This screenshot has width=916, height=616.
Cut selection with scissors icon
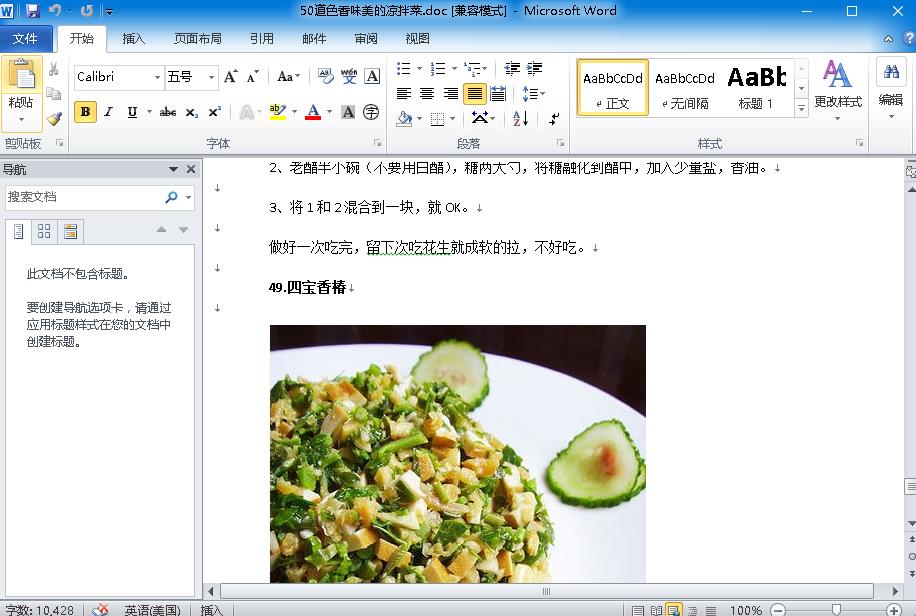[54, 70]
